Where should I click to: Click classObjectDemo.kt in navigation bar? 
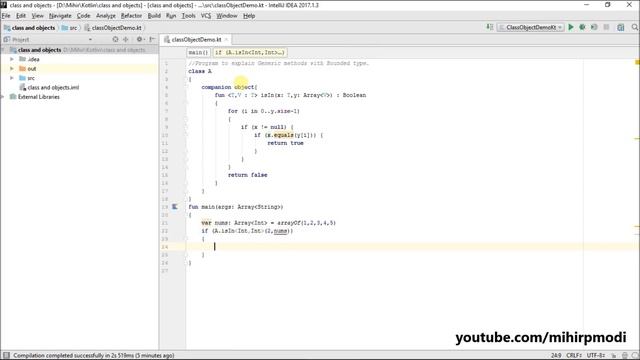(x=113, y=28)
